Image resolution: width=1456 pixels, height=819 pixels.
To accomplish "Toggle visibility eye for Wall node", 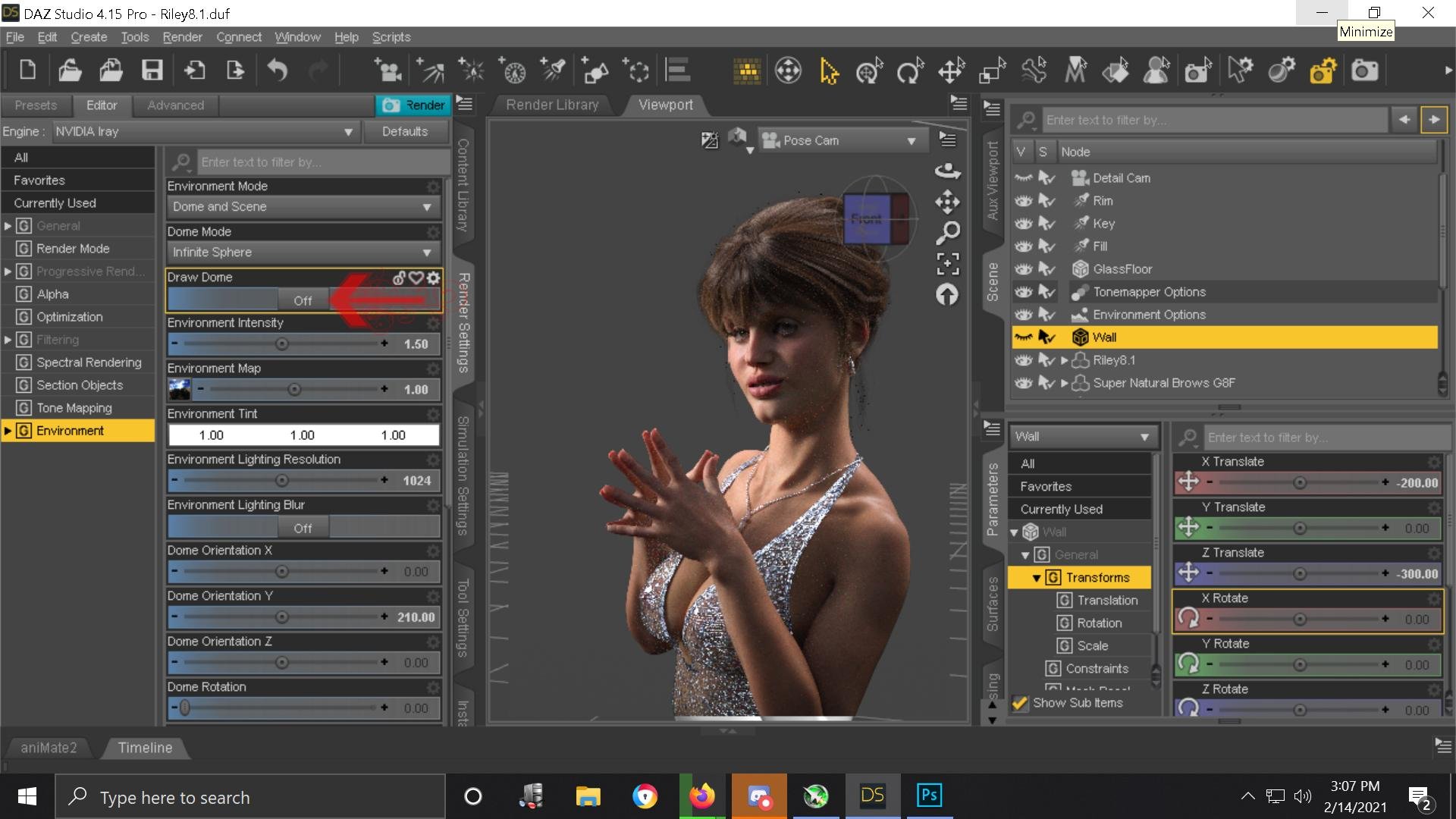I will point(1024,337).
